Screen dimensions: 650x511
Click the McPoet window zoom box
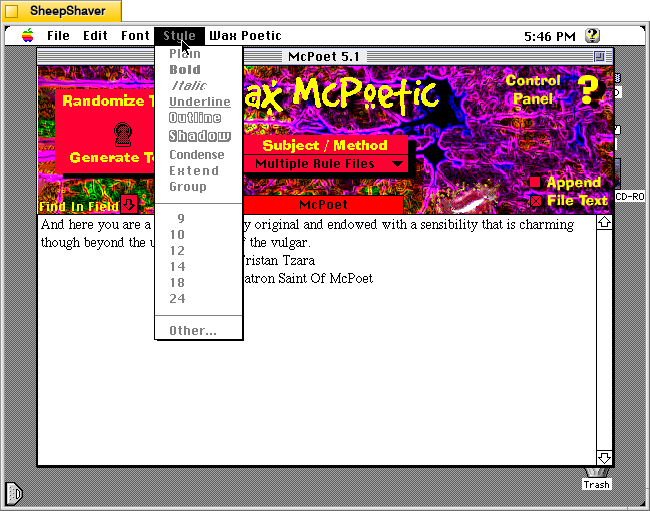[599, 56]
